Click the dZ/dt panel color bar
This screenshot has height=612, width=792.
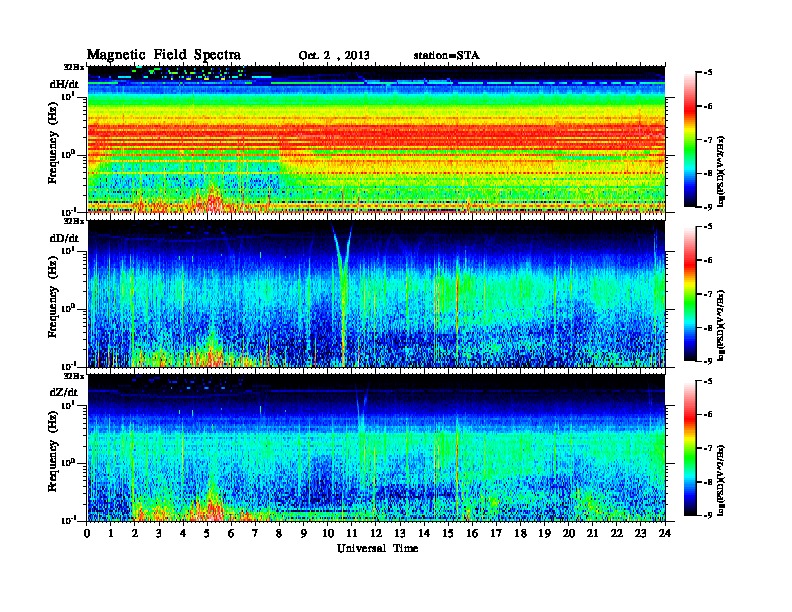[690, 447]
